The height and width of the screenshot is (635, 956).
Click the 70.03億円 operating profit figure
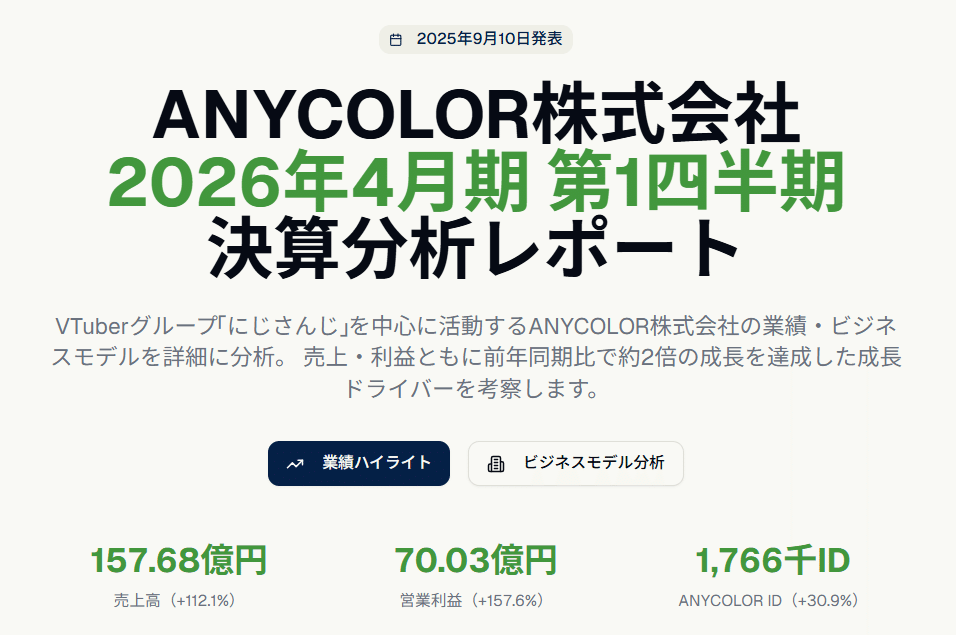(476, 560)
